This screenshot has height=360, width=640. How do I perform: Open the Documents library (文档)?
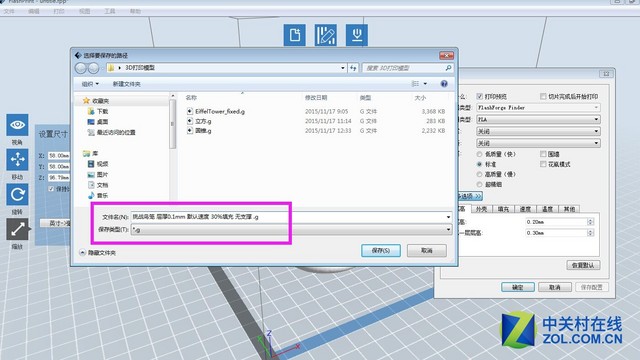pyautogui.click(x=98, y=185)
